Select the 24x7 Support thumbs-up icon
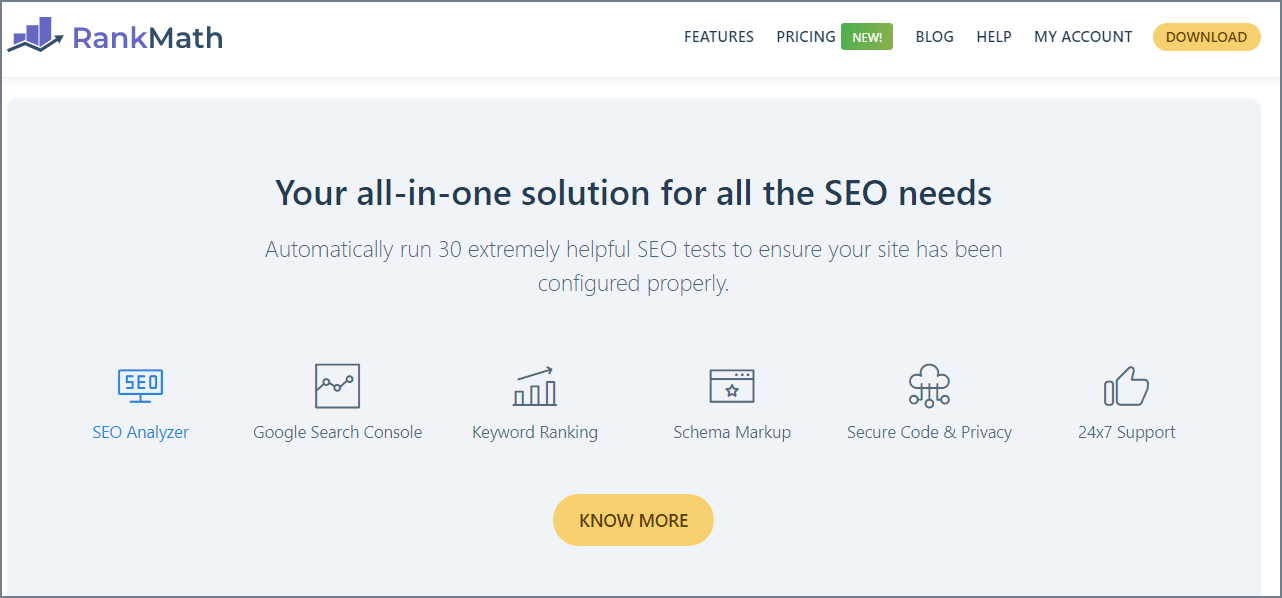Image resolution: width=1282 pixels, height=598 pixels. pos(1127,385)
